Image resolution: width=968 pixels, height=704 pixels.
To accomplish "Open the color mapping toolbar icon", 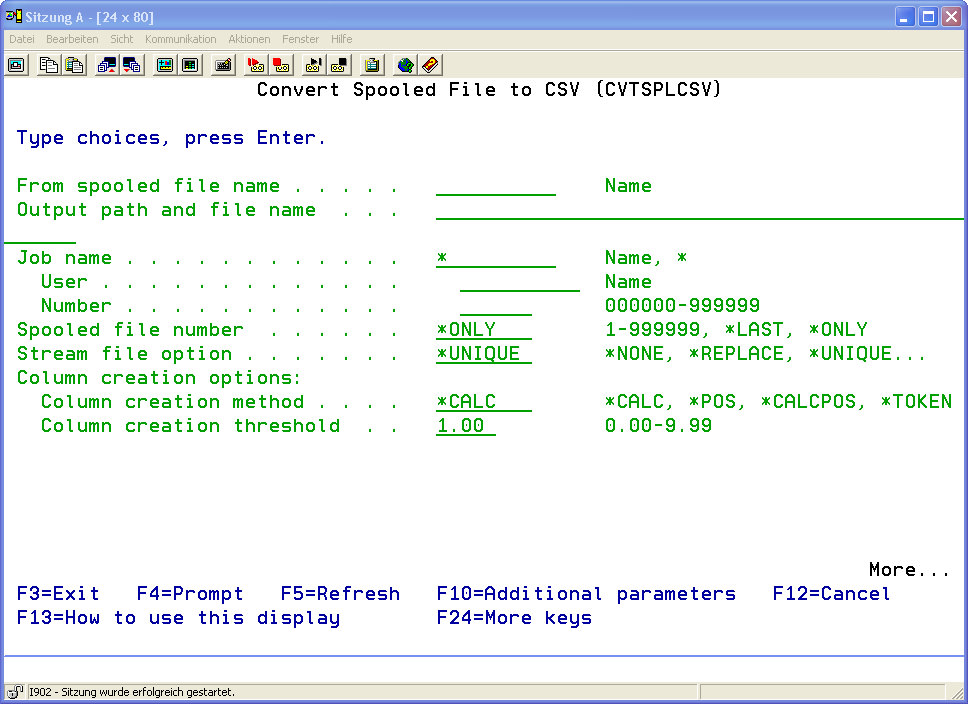I will coord(164,65).
